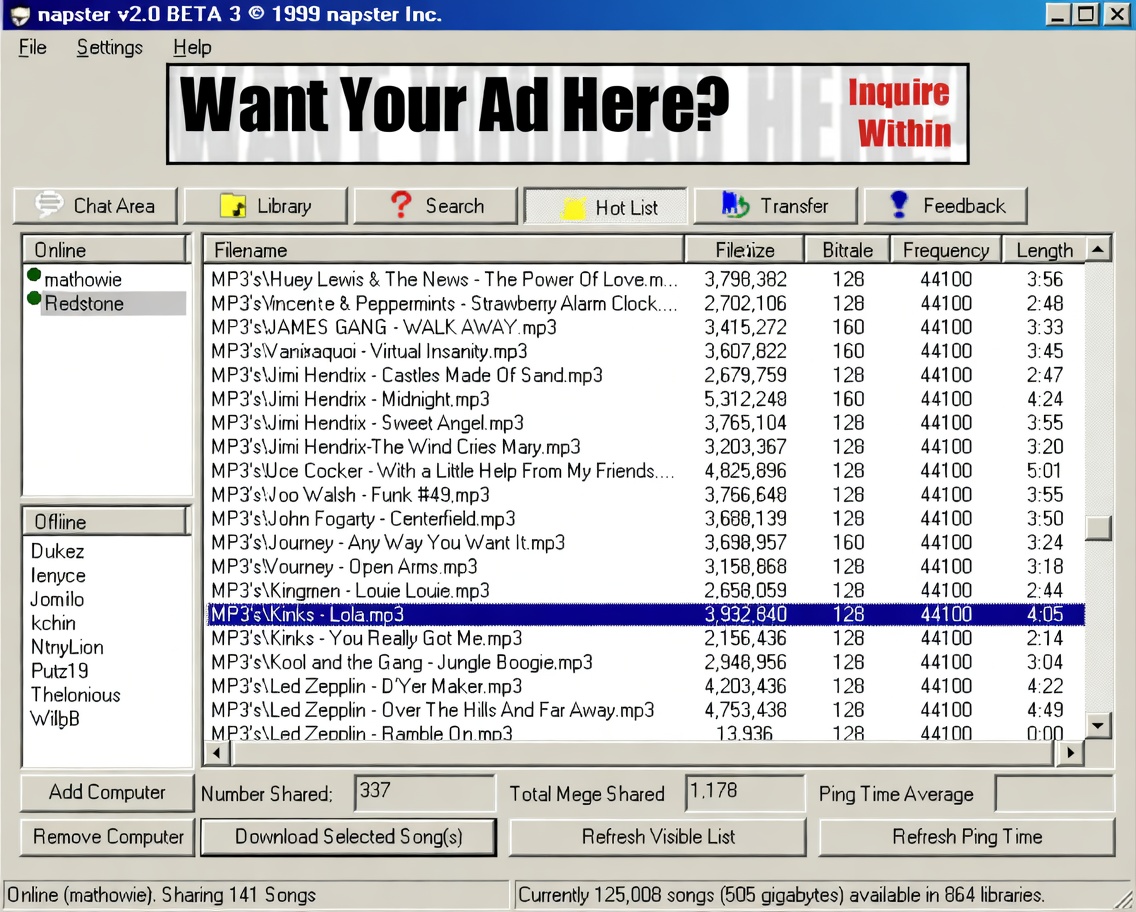Select Ienyce in the Offline list
The image size is (1136, 912).
[58, 575]
